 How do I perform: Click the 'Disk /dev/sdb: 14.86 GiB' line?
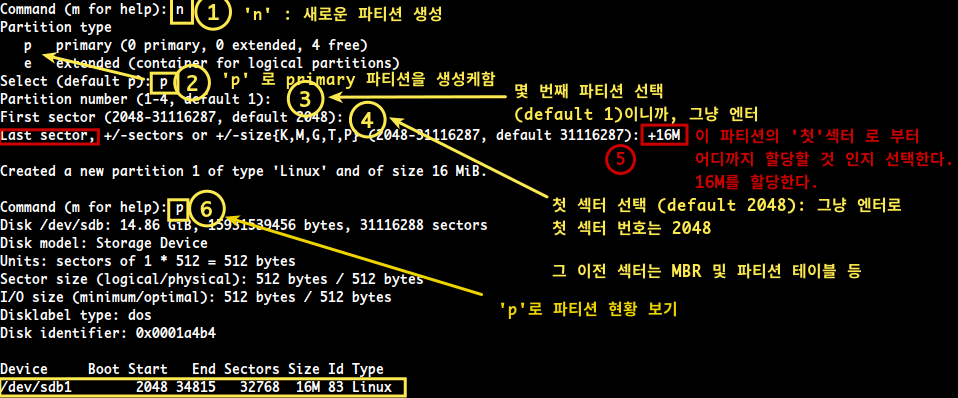tap(244, 225)
